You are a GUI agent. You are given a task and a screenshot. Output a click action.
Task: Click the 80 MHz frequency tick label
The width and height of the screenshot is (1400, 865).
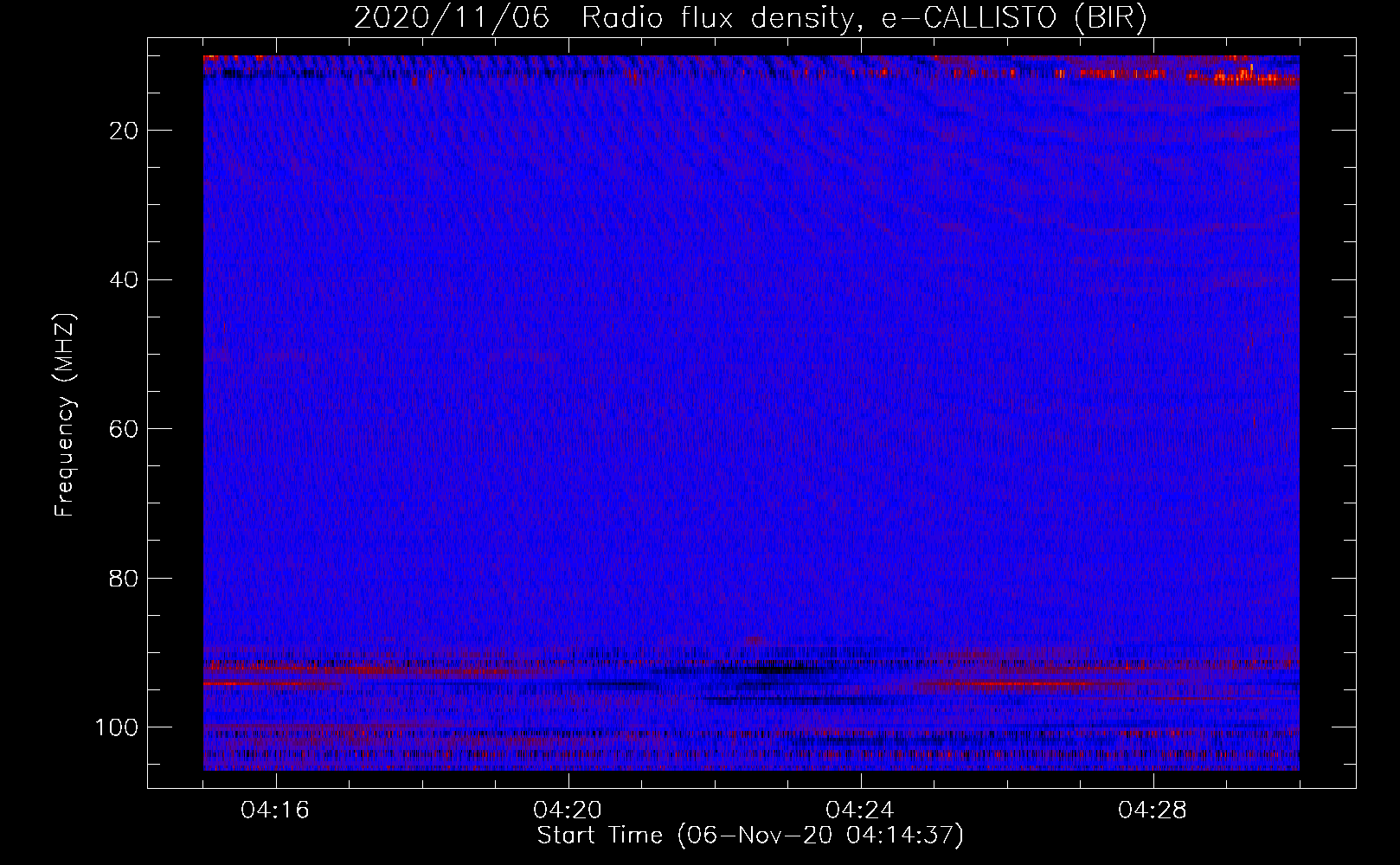[x=125, y=579]
